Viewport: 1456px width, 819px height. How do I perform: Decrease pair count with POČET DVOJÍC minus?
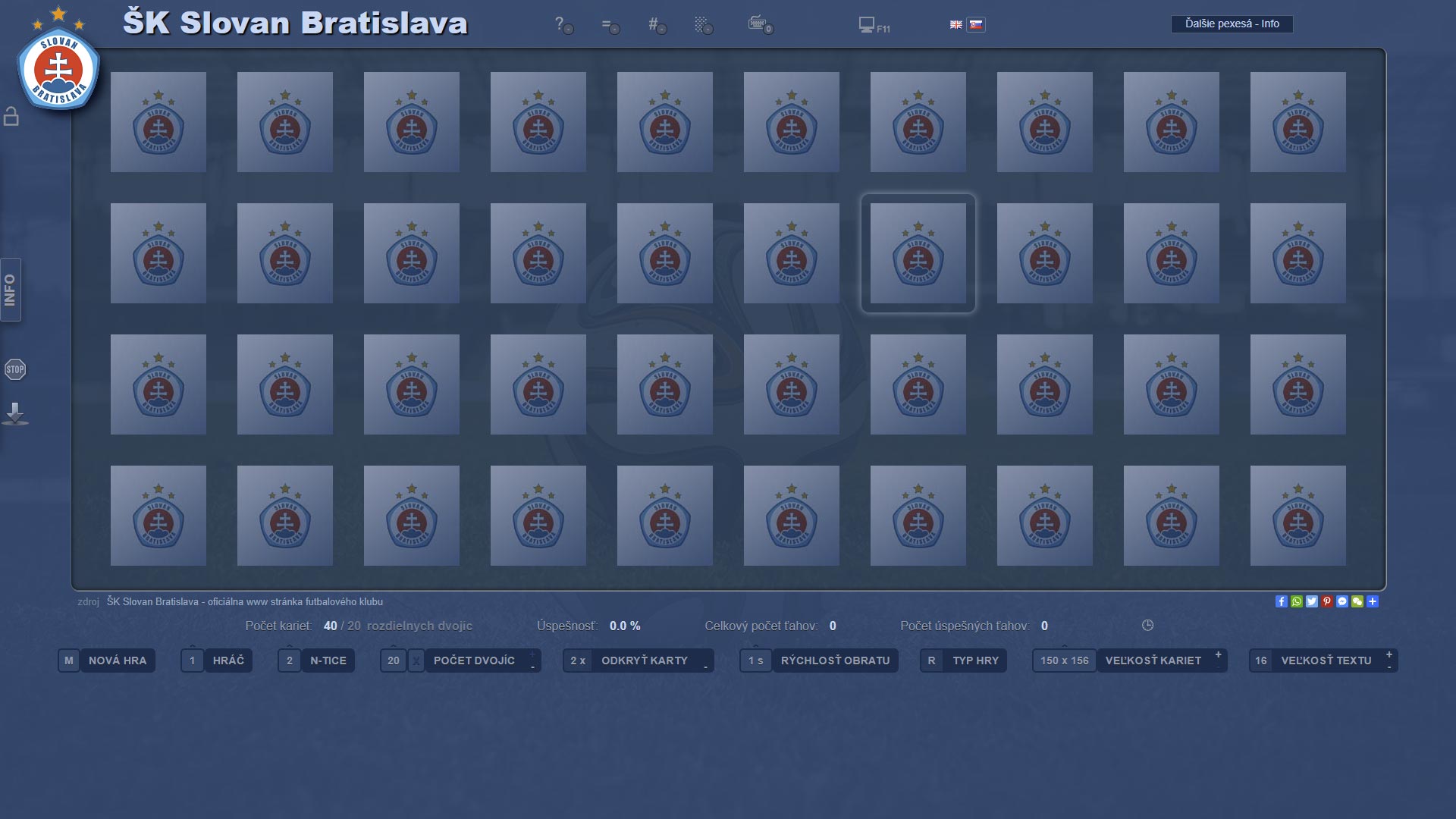coord(532,667)
